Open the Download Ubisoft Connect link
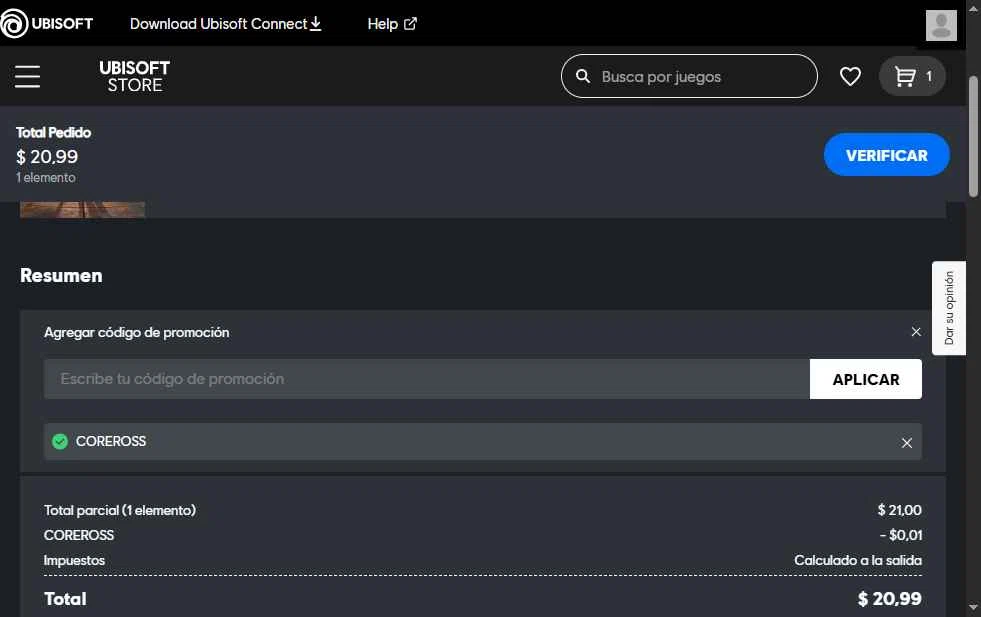Screen dimensions: 981x617 225,24
